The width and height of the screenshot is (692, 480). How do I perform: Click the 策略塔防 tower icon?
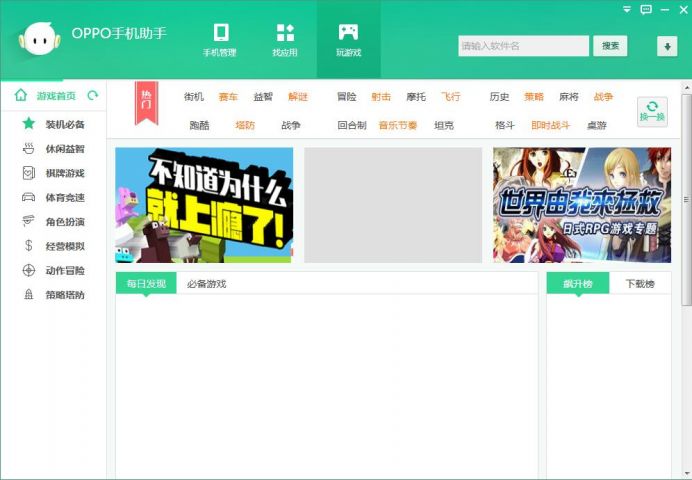[29, 294]
